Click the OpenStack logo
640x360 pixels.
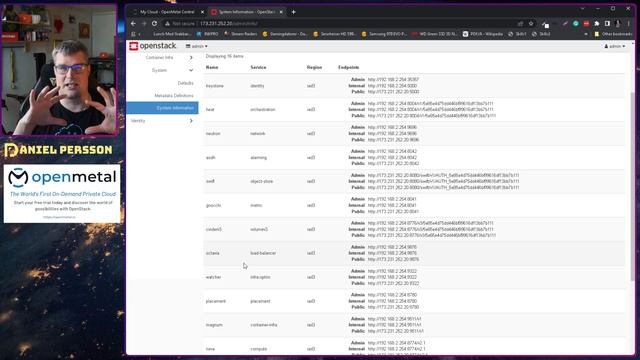point(153,46)
